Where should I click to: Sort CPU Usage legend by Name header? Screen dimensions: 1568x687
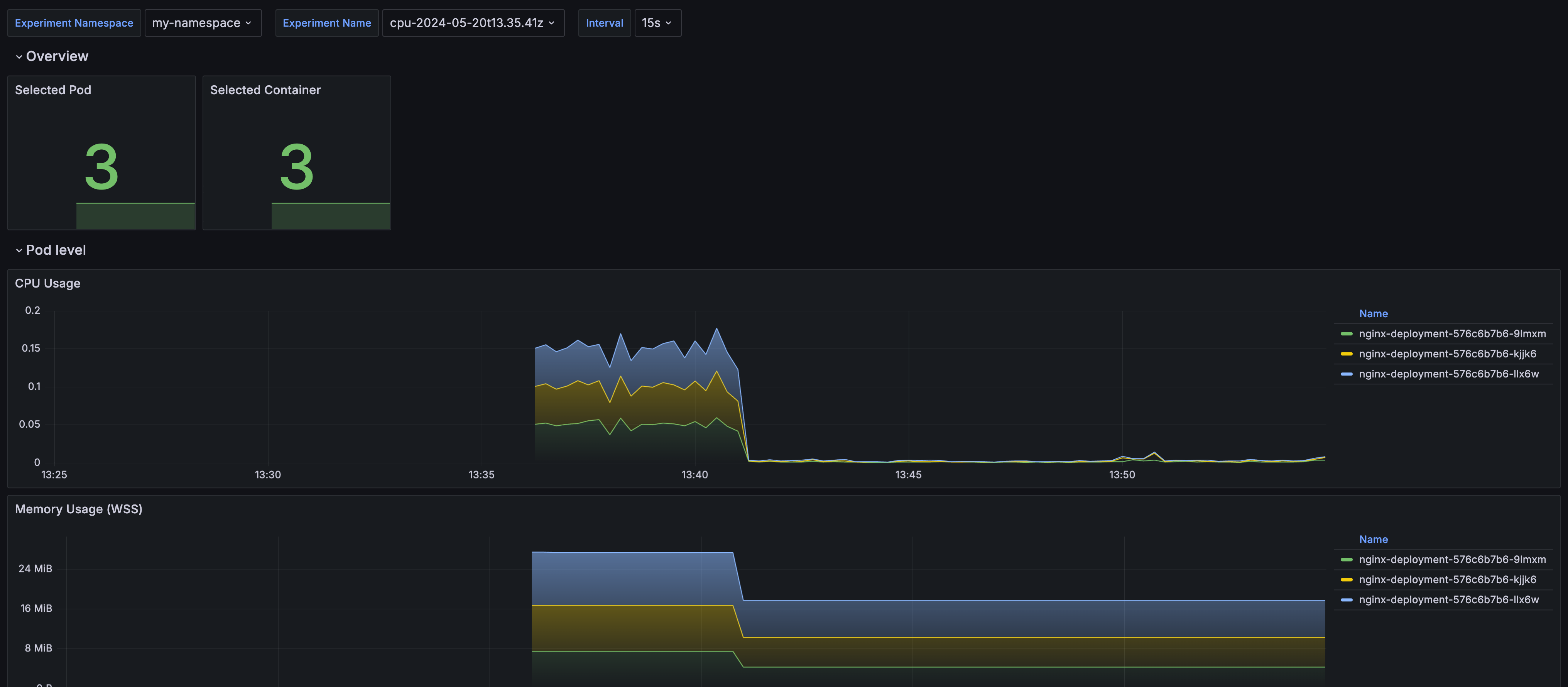1373,314
